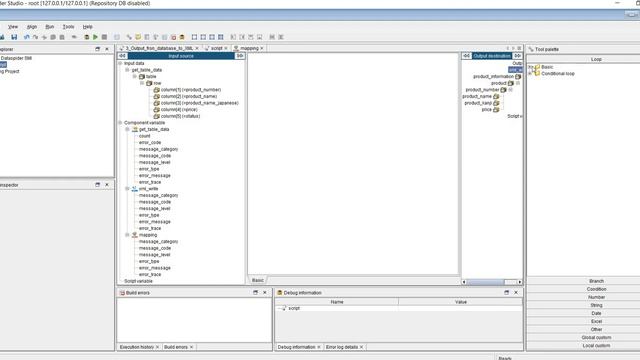Click double-right arrow on Output destination header
This screenshot has height=360, width=640.
pos(518,56)
